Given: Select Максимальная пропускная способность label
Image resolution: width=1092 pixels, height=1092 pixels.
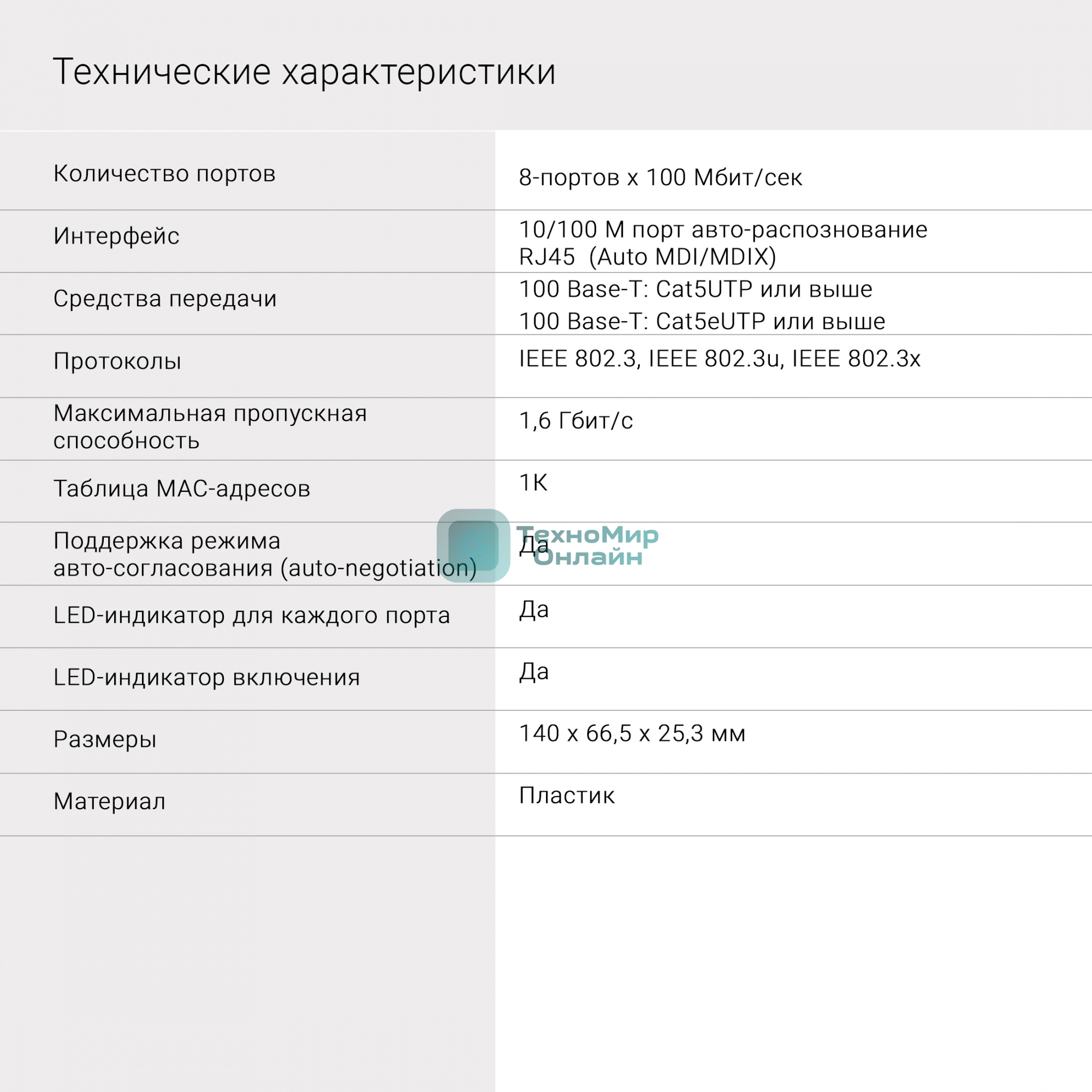Looking at the screenshot, I should [210, 429].
